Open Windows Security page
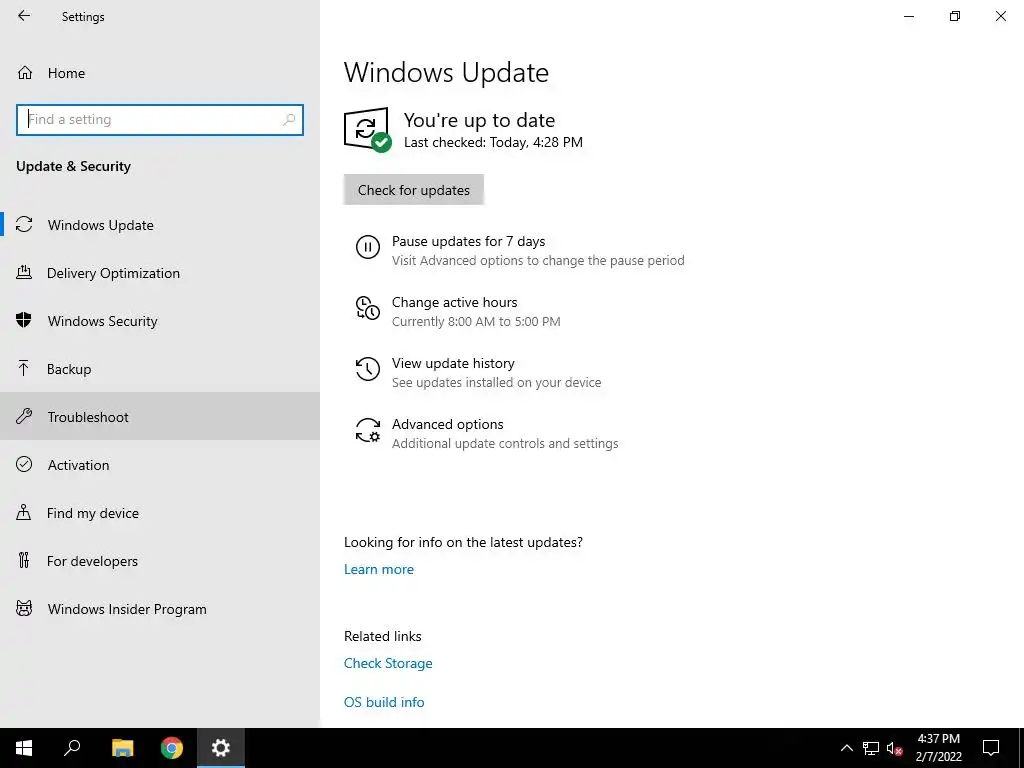 coord(160,321)
